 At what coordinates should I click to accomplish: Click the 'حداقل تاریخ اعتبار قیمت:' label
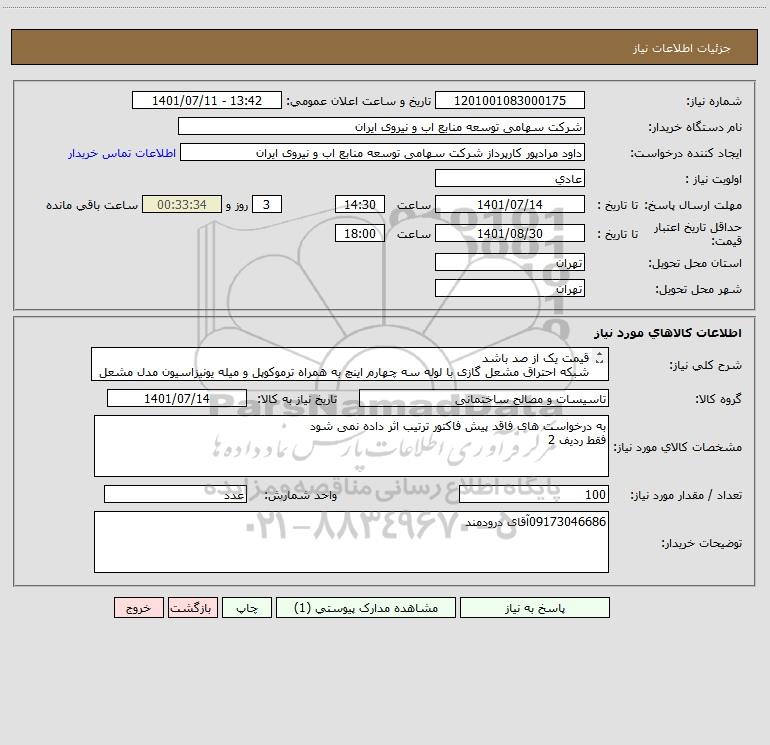pyautogui.click(x=698, y=234)
